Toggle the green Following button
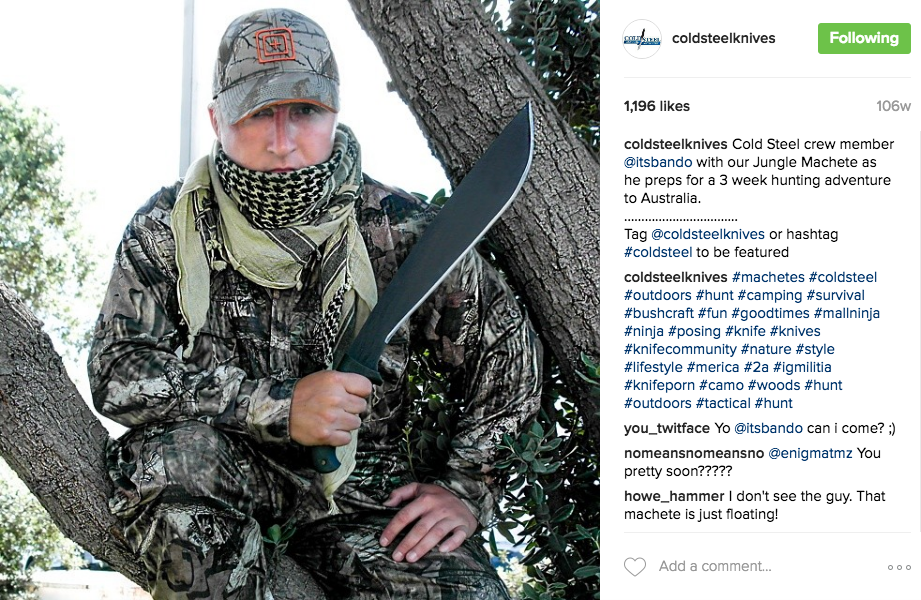This screenshot has width=921, height=600. coord(864,38)
